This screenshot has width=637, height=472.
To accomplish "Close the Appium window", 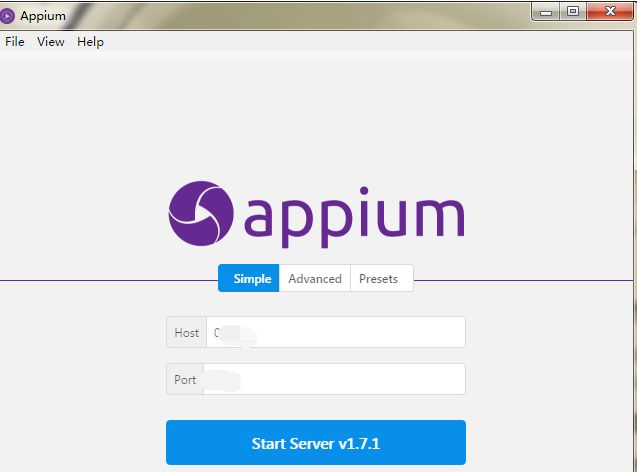I will click(610, 11).
